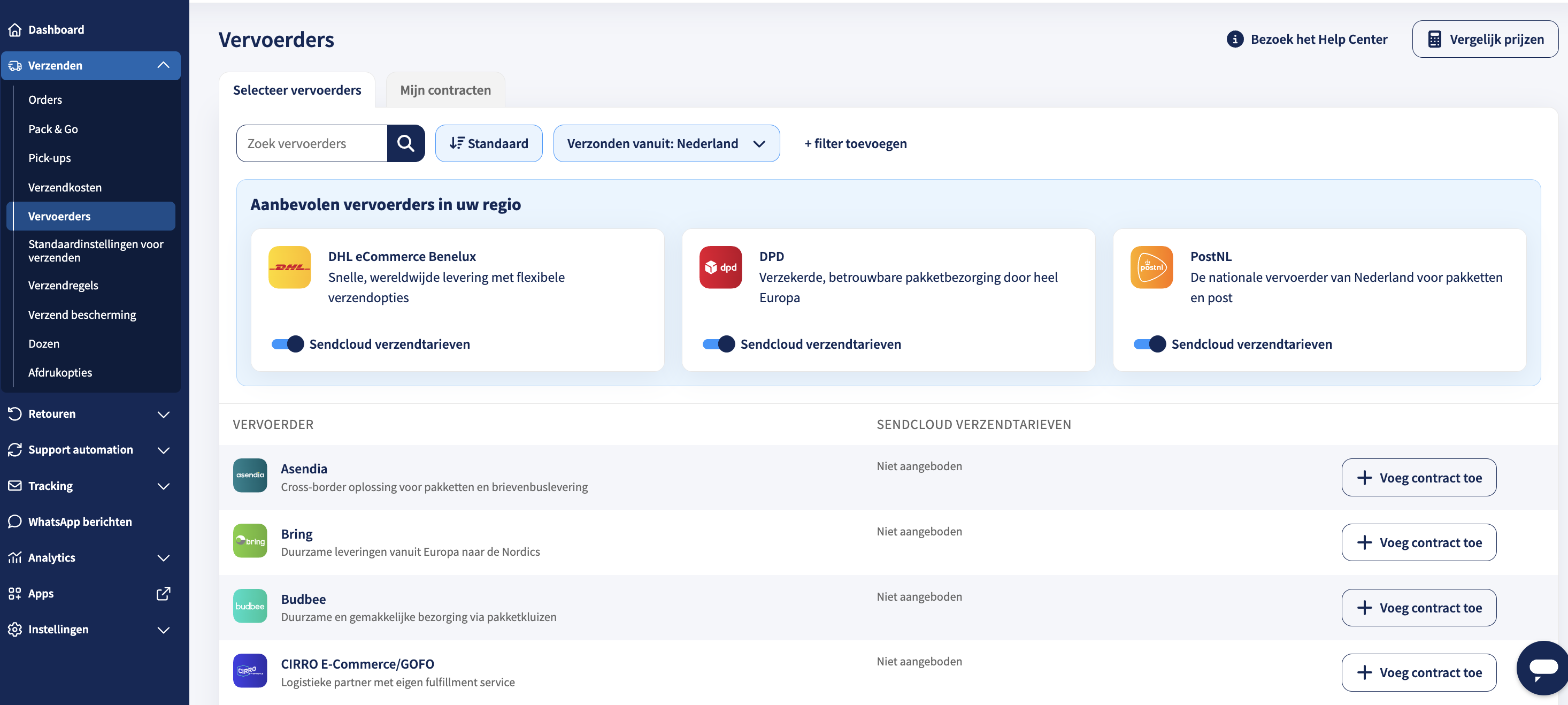Expand the Tracking menu chevron
This screenshot has width=1568, height=705.
(x=163, y=486)
